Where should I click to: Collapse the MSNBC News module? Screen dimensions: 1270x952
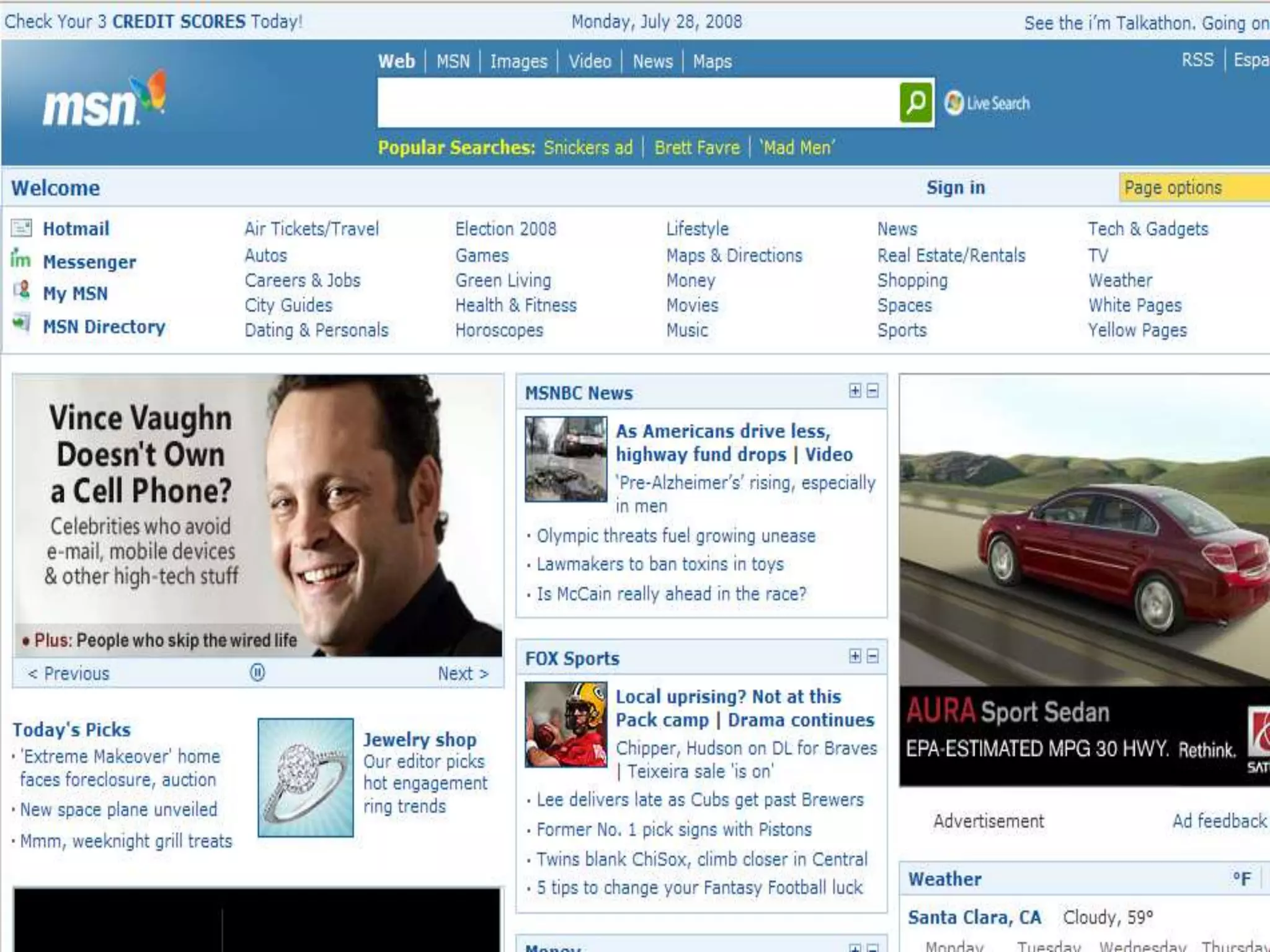click(873, 390)
